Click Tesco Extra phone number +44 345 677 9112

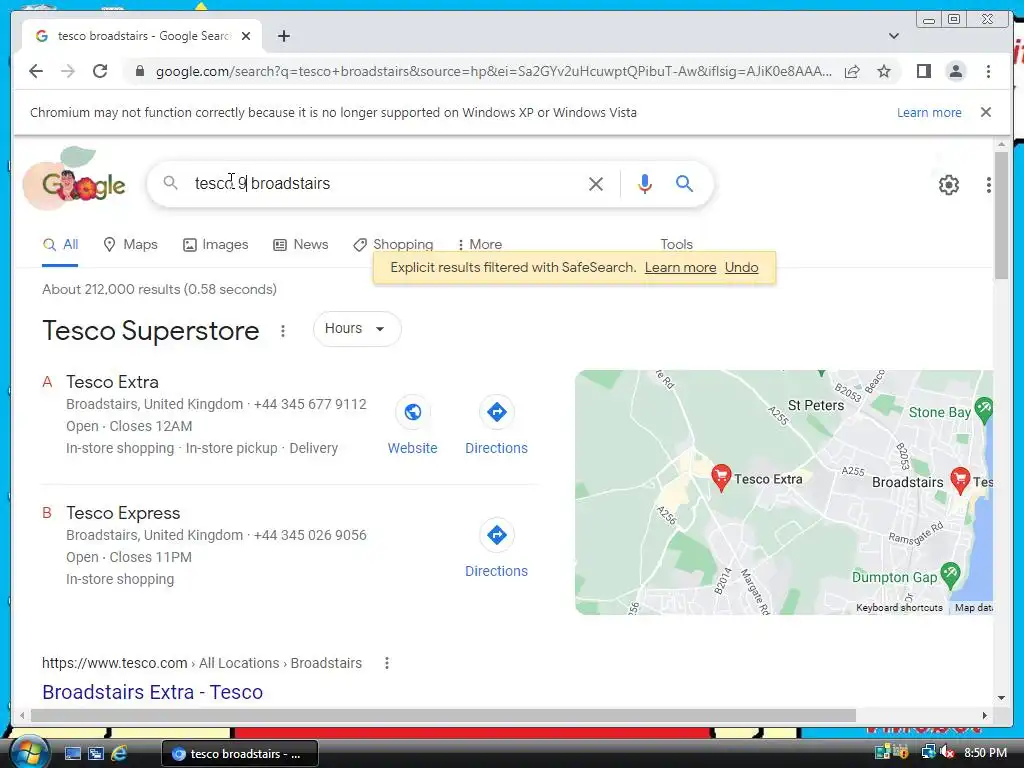pos(310,404)
